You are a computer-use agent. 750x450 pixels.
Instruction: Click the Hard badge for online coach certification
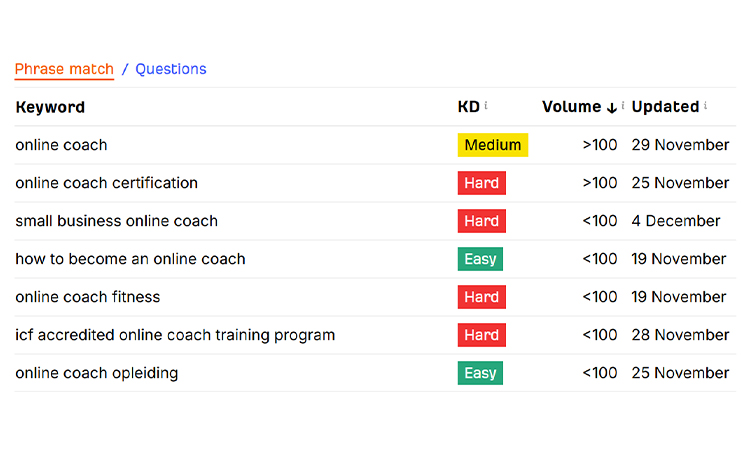pyautogui.click(x=481, y=183)
